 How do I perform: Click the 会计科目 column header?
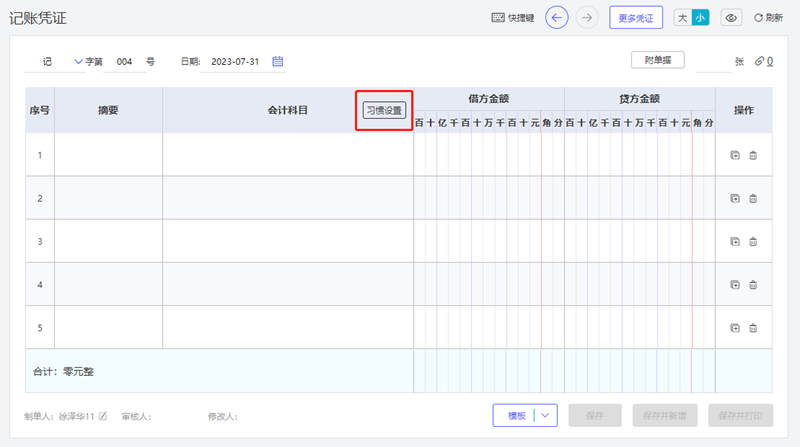(x=288, y=110)
